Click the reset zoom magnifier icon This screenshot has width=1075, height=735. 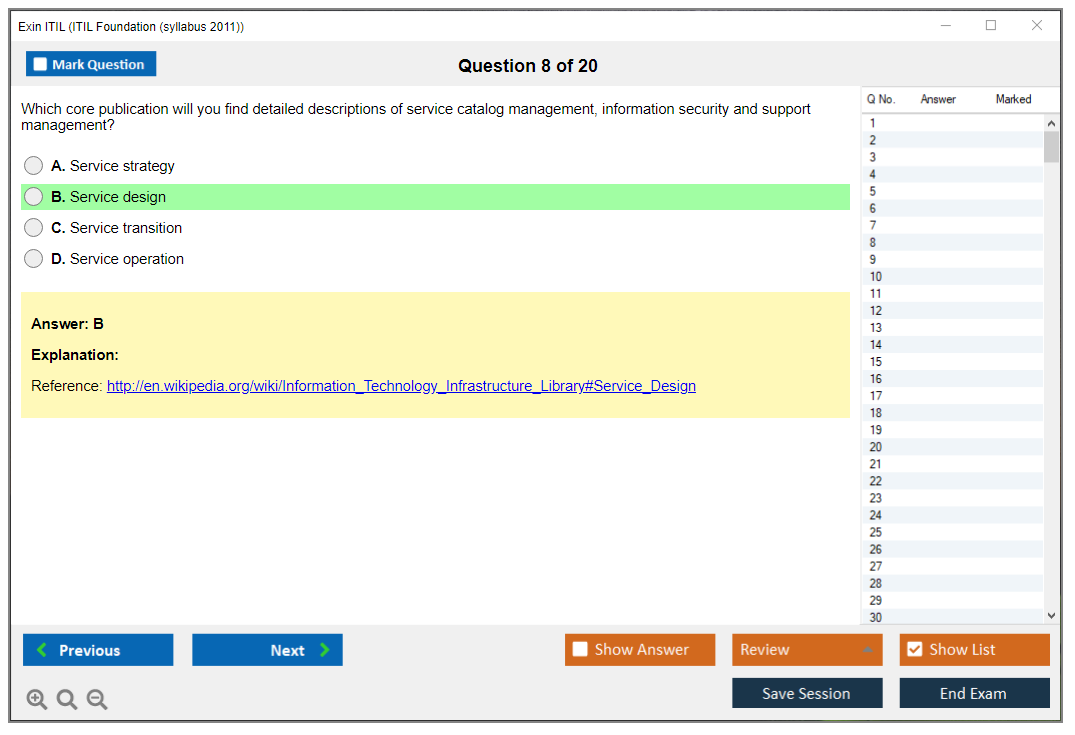pyautogui.click(x=67, y=700)
